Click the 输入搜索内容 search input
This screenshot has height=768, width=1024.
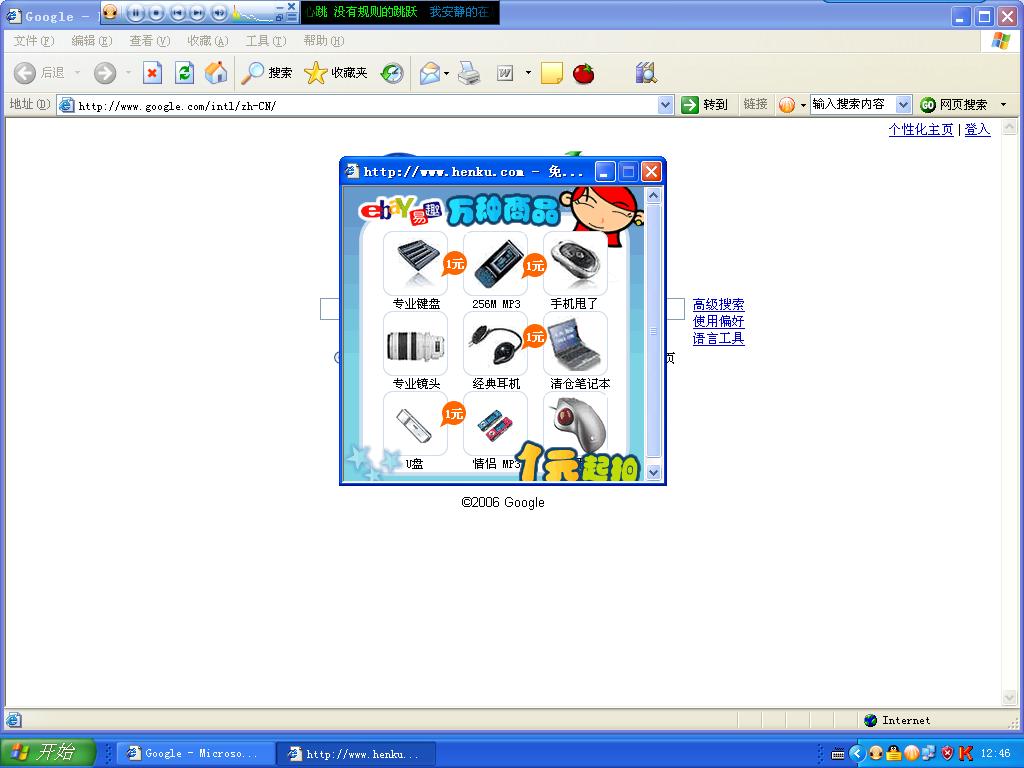(x=854, y=104)
